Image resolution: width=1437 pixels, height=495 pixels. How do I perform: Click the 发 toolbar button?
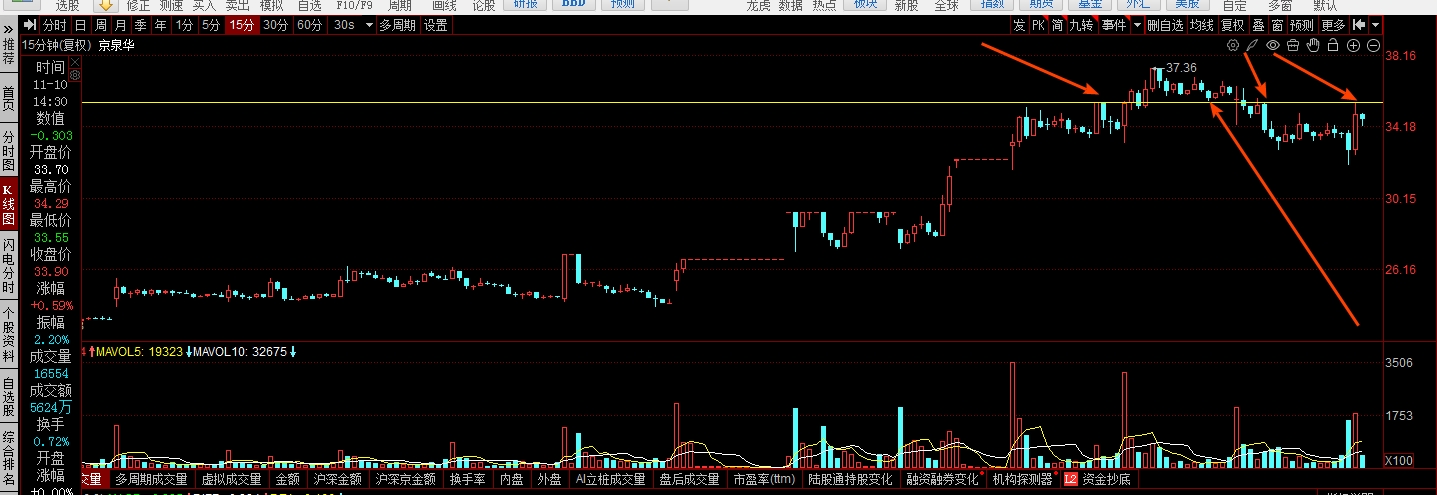pyautogui.click(x=1019, y=25)
